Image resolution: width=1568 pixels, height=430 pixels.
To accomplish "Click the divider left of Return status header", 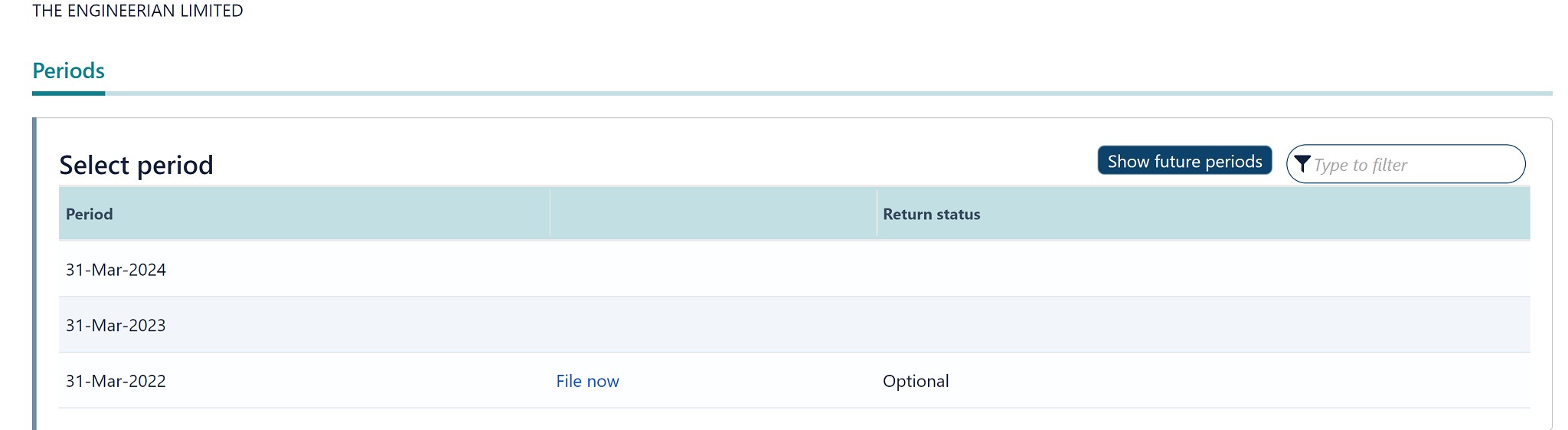I will click(877, 215).
